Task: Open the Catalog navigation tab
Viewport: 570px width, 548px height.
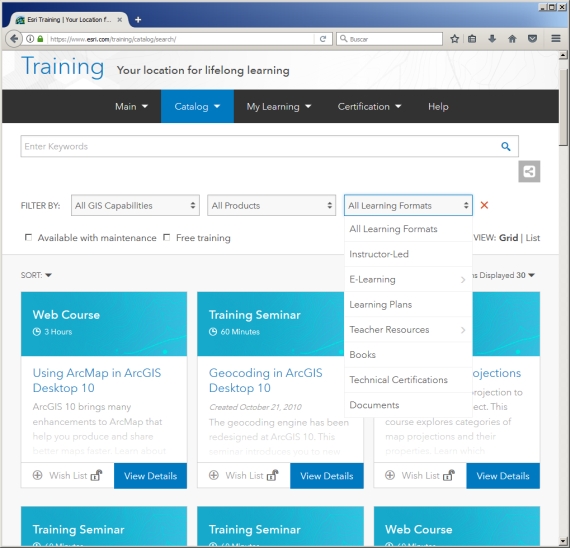Action: (x=197, y=106)
